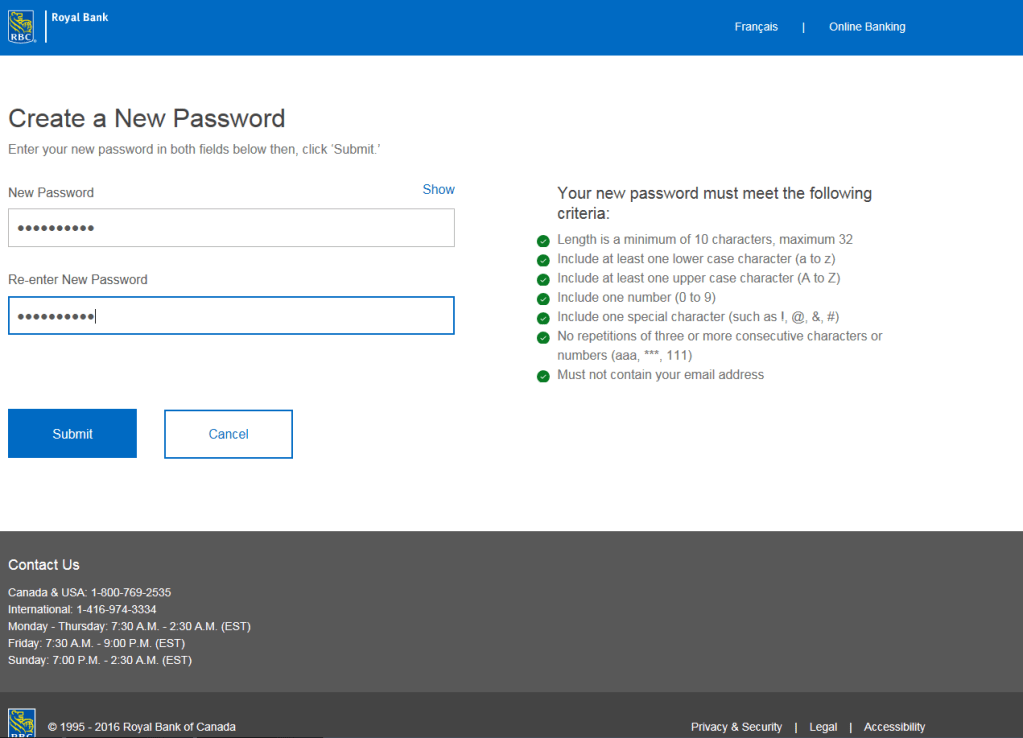The width and height of the screenshot is (1023, 738).
Task: Click the RBC Royal Bank logo in header
Action: tap(23, 26)
